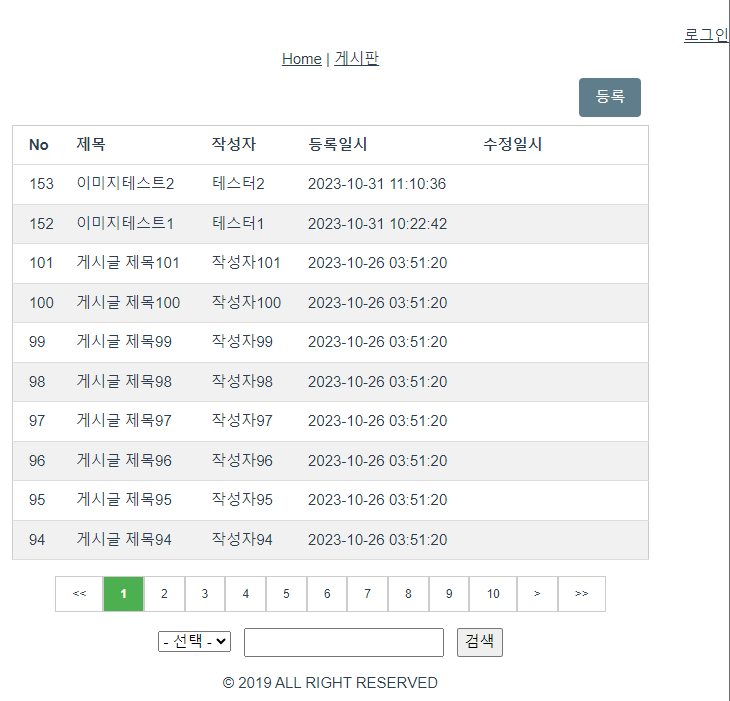Click the 수정일시 column header
This screenshot has width=730, height=701.
[x=513, y=144]
